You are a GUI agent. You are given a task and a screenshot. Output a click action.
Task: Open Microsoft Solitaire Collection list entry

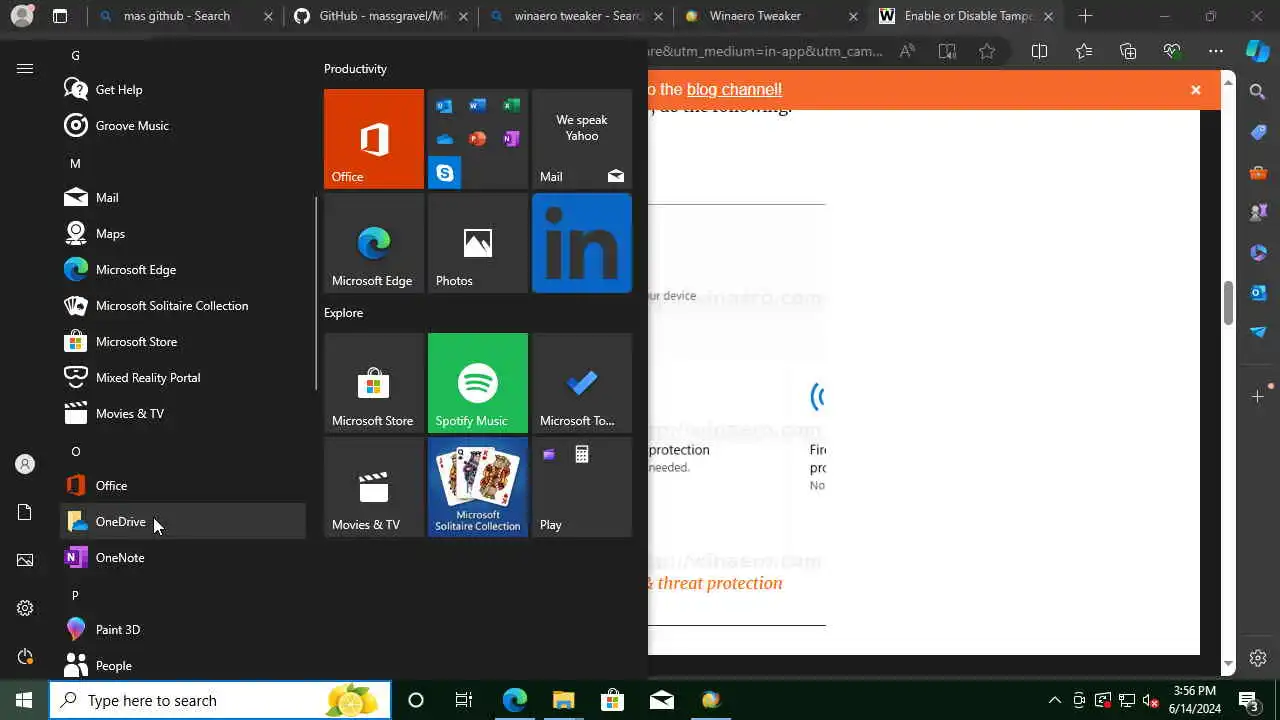(x=183, y=305)
